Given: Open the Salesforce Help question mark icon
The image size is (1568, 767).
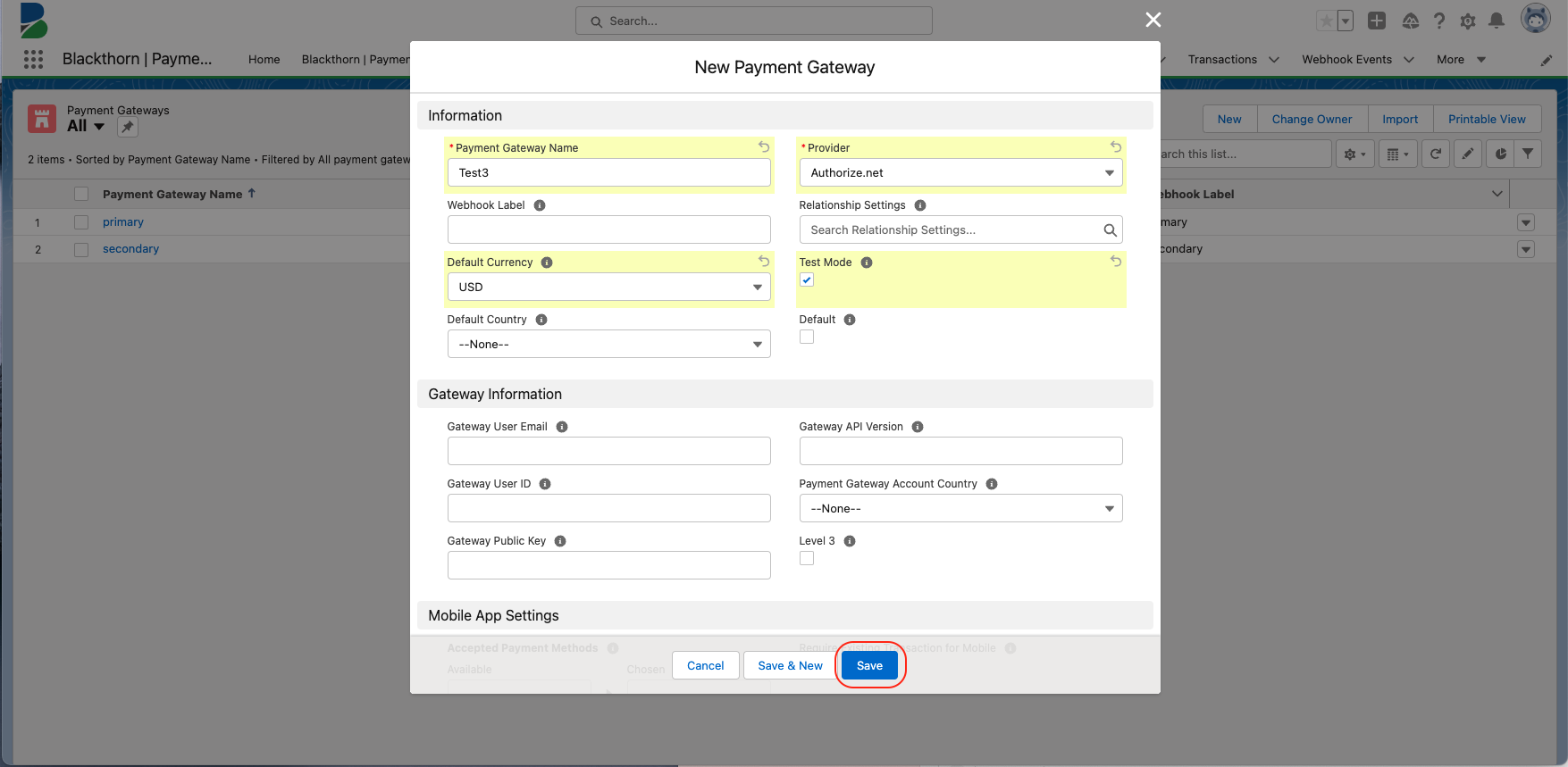Looking at the screenshot, I should click(x=1439, y=21).
